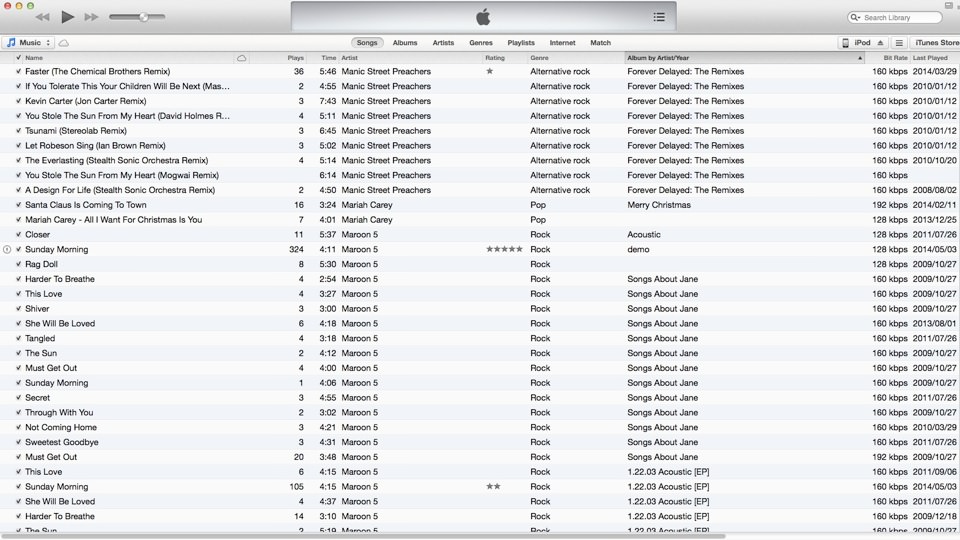Switch to the Playlists tab

coord(521,43)
